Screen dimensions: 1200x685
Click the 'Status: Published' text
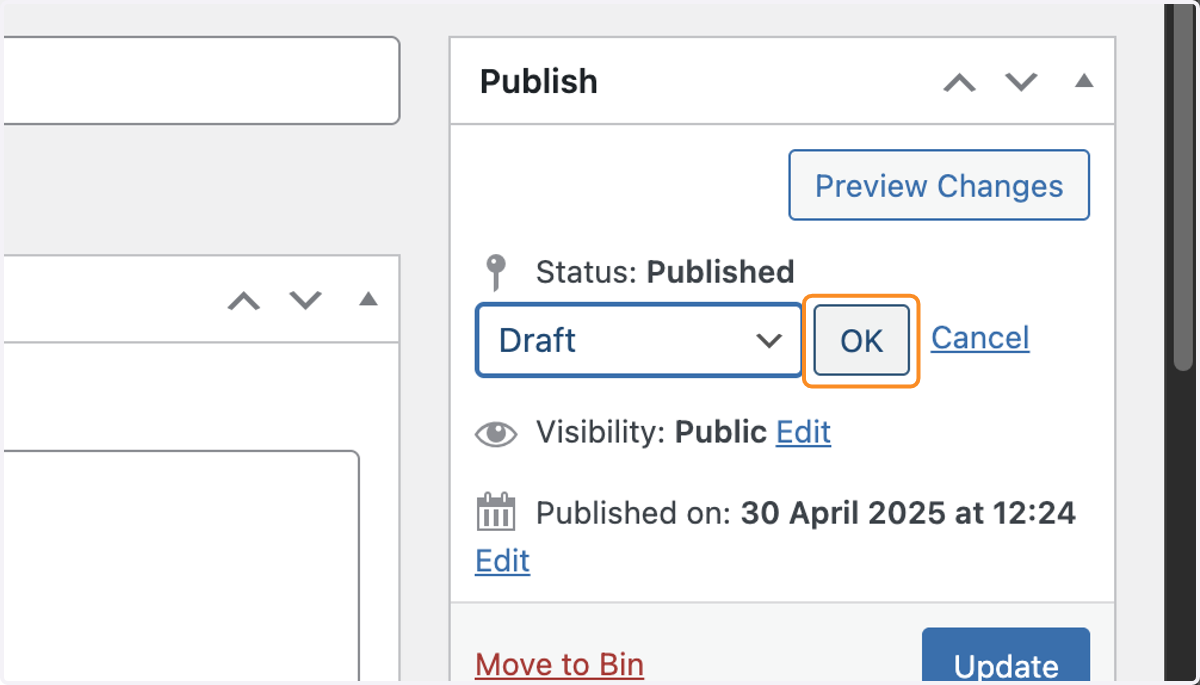pos(665,272)
